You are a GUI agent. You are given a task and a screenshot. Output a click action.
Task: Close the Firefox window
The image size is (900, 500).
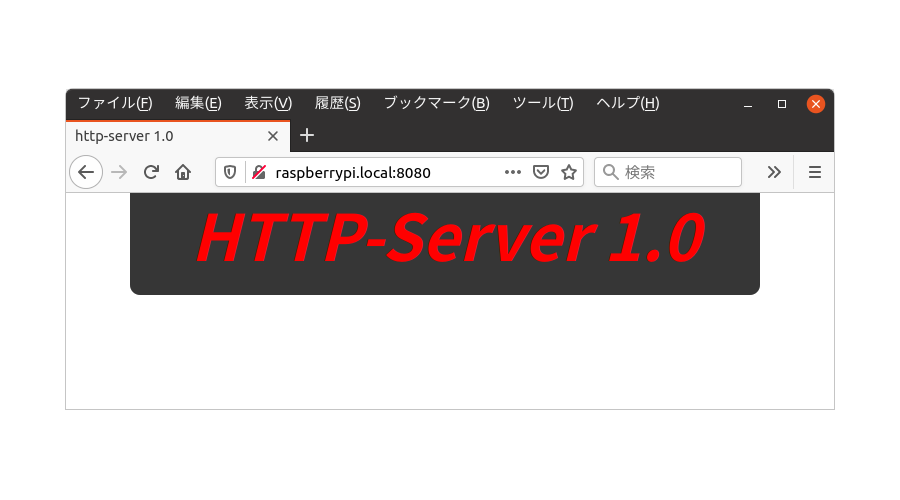click(x=816, y=104)
